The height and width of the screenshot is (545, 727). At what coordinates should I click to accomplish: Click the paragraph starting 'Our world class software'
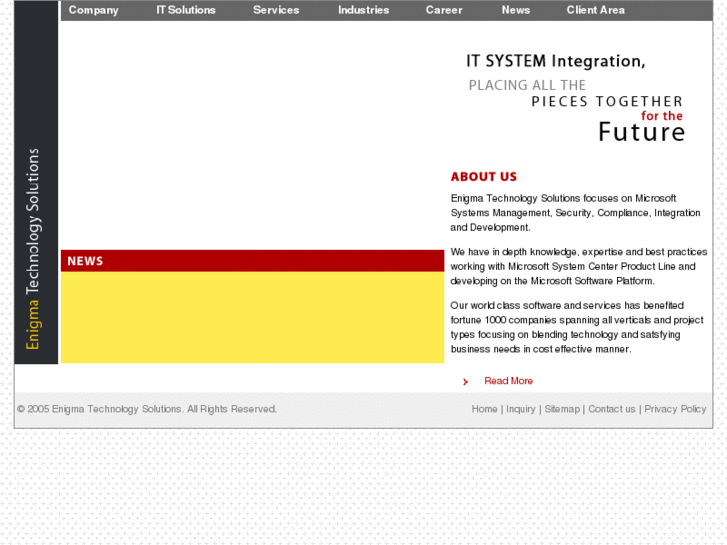point(577,327)
